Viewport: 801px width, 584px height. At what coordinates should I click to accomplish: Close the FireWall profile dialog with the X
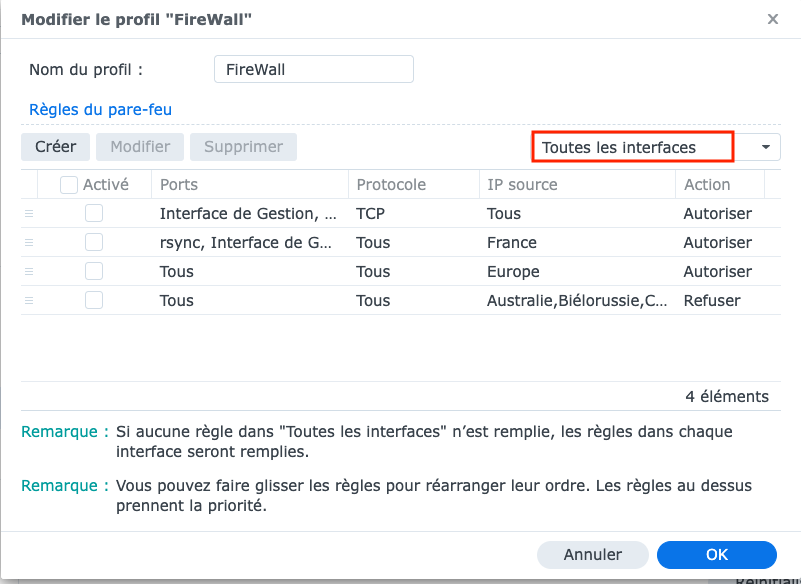[x=773, y=19]
